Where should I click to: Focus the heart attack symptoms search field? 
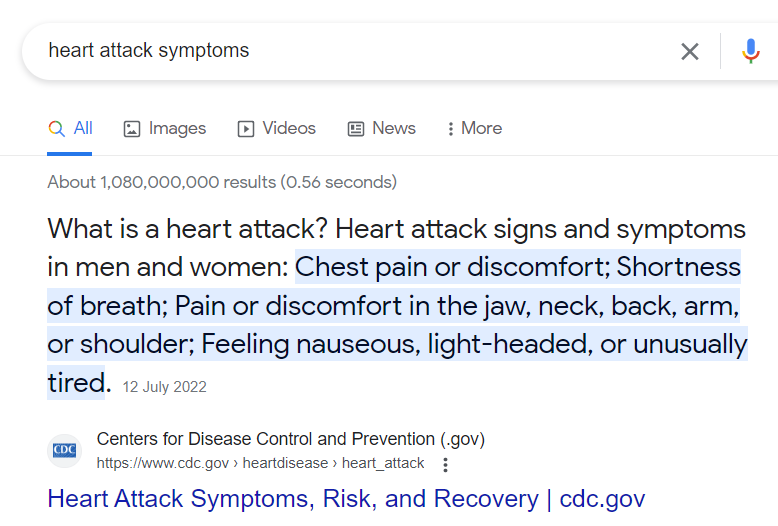(350, 51)
